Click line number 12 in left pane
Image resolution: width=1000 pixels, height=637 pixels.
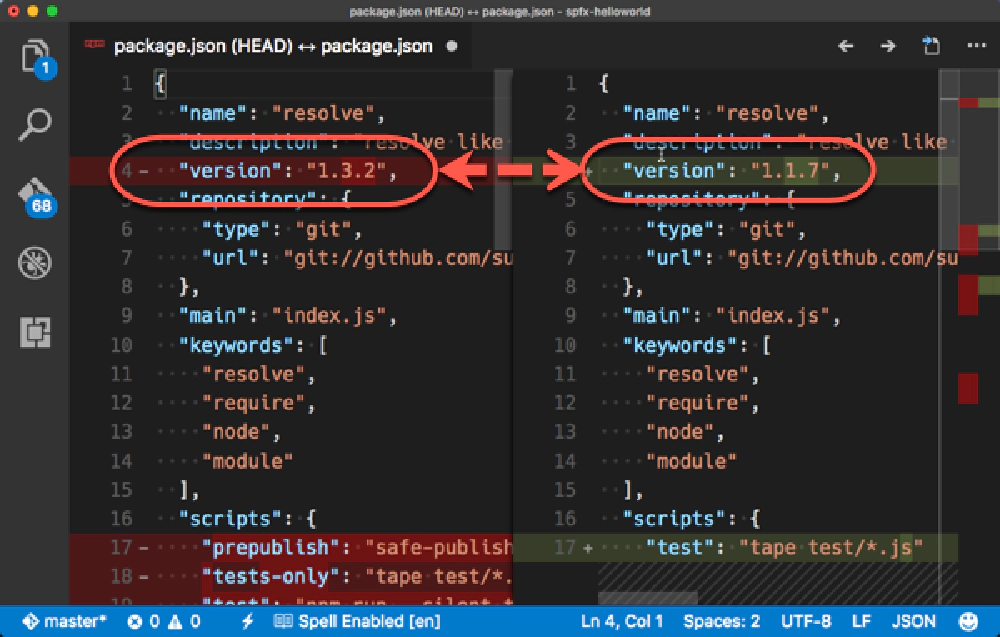[x=121, y=403]
